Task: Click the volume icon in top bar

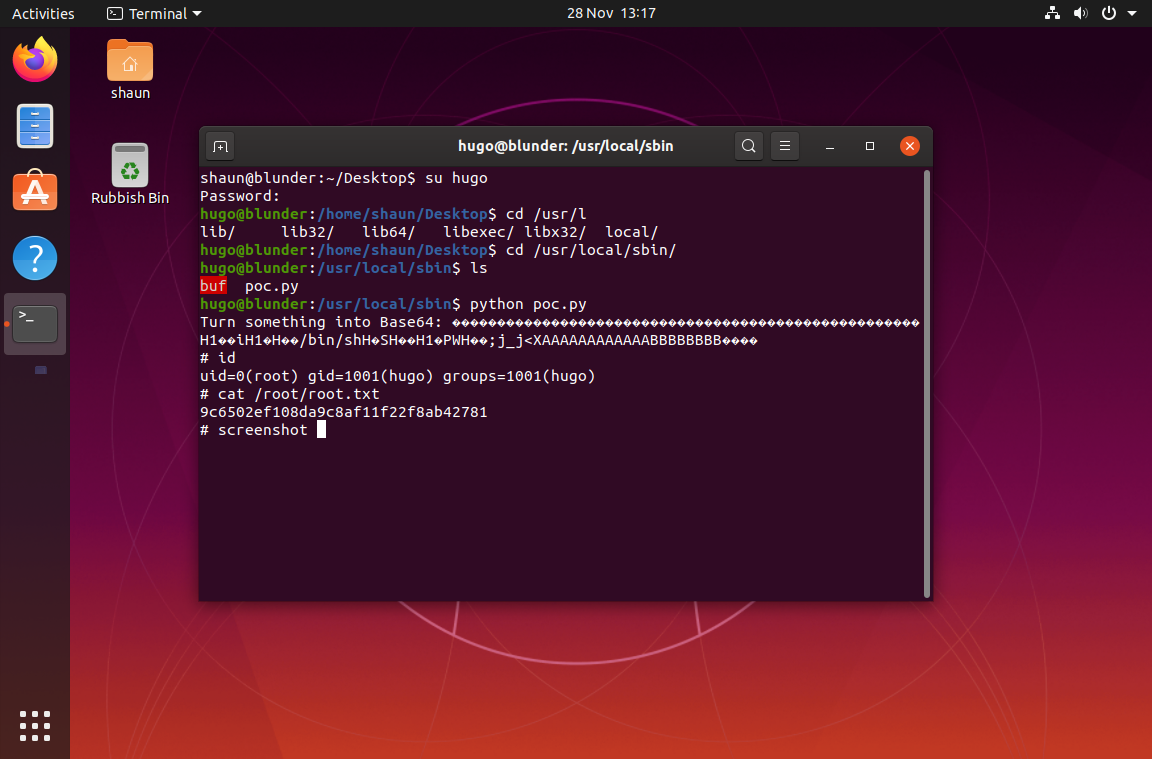Action: (x=1080, y=13)
